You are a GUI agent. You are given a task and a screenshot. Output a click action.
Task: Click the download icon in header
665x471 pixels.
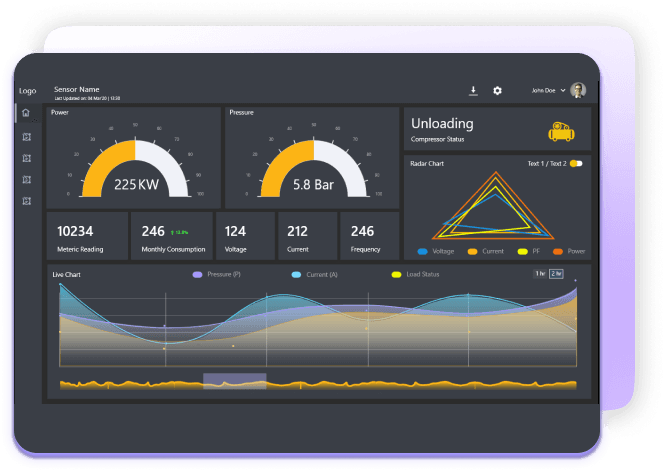coord(473,91)
